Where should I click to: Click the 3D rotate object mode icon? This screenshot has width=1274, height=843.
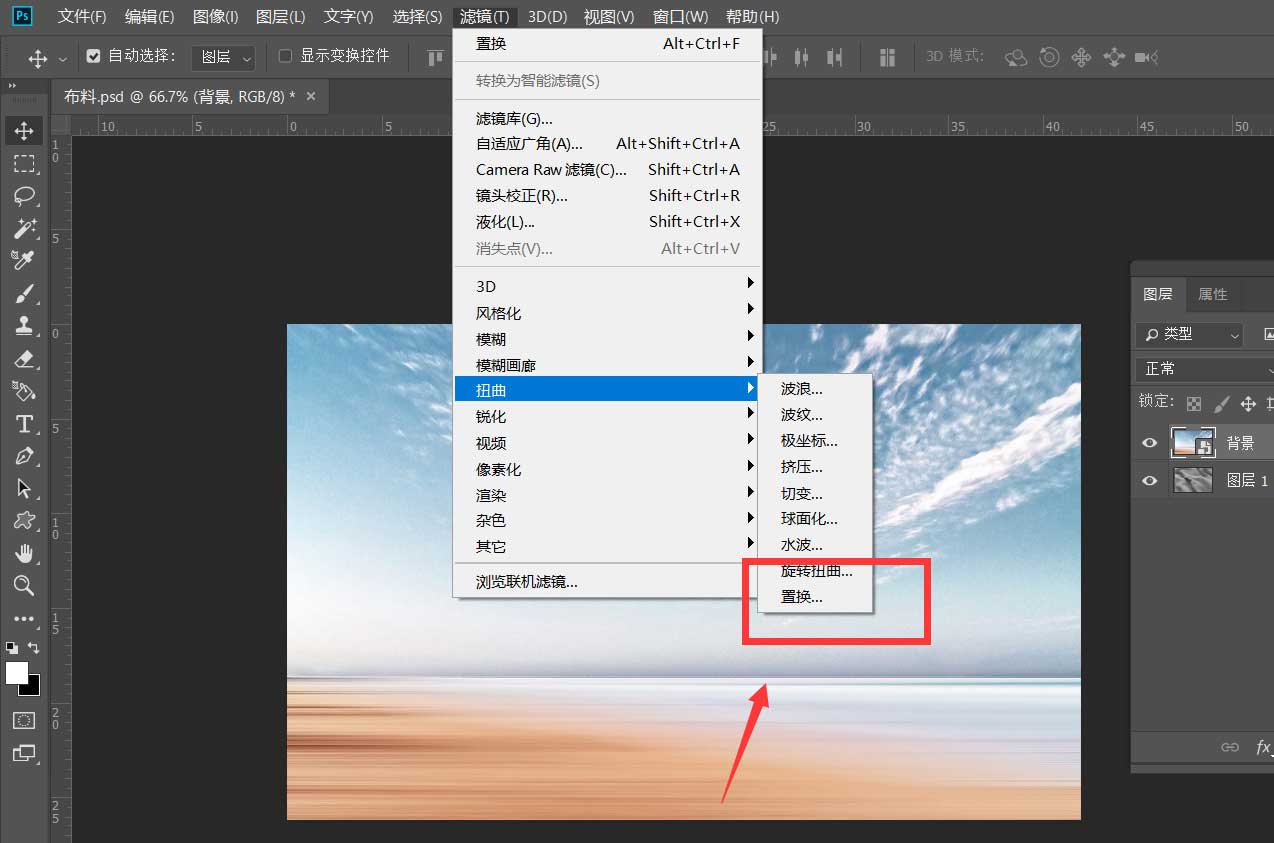click(1016, 57)
